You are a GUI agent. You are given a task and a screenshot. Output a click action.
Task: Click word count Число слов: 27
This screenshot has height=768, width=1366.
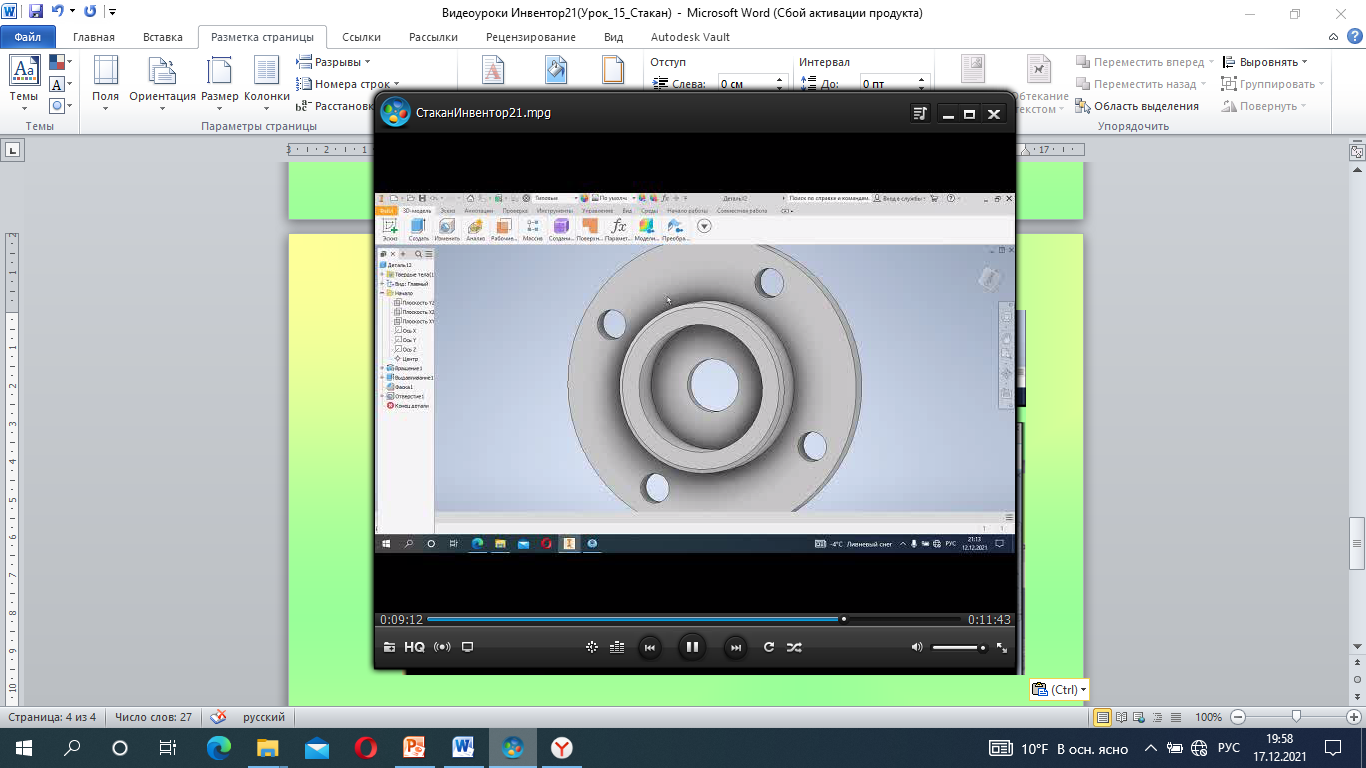153,717
